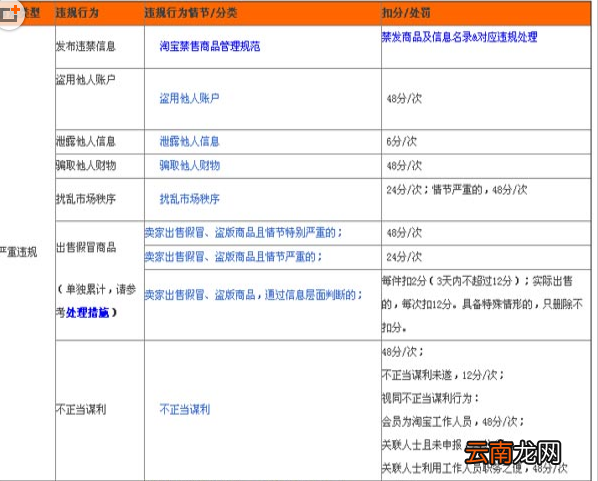Open the blue 不正当谋利 link
The image size is (598, 481).
click(x=185, y=410)
